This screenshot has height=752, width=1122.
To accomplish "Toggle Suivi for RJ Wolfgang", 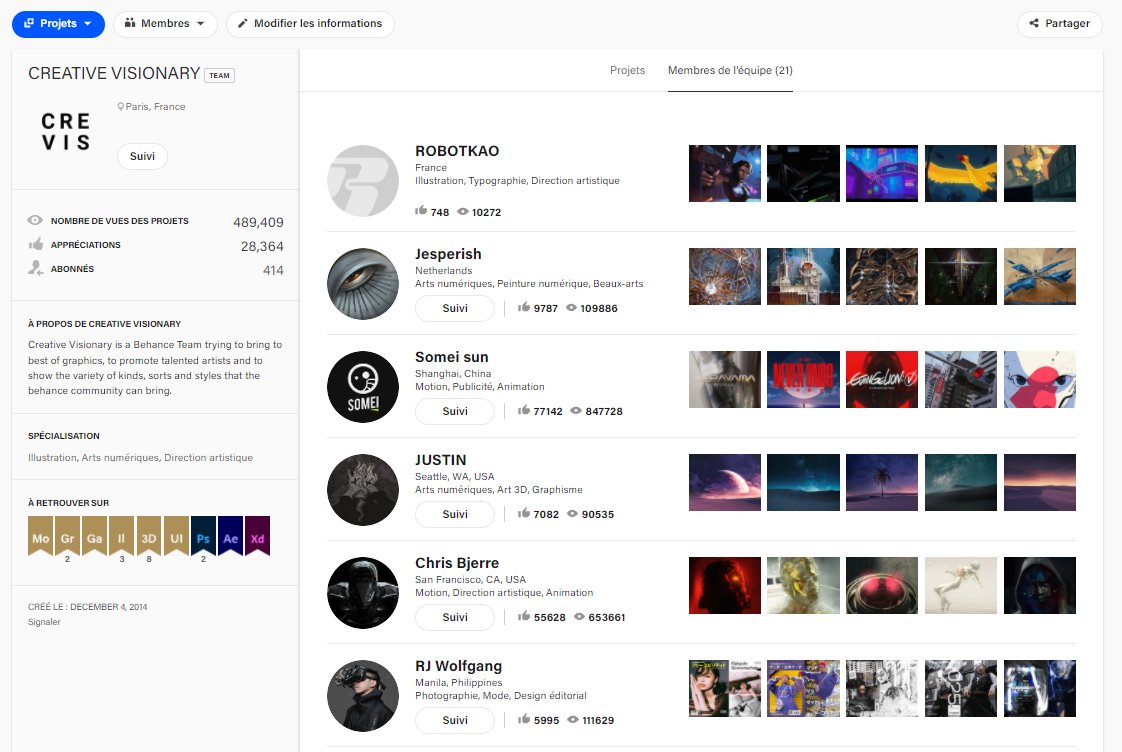I will (x=454, y=721).
